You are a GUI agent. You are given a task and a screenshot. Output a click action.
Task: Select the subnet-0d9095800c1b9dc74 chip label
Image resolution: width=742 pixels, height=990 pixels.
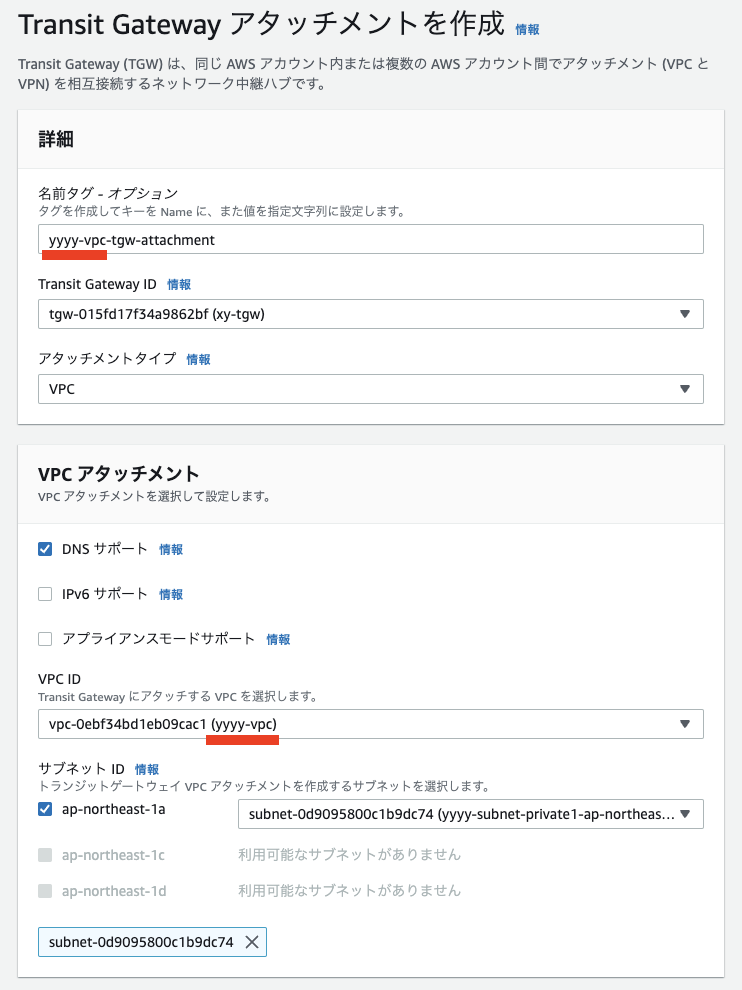coord(140,941)
